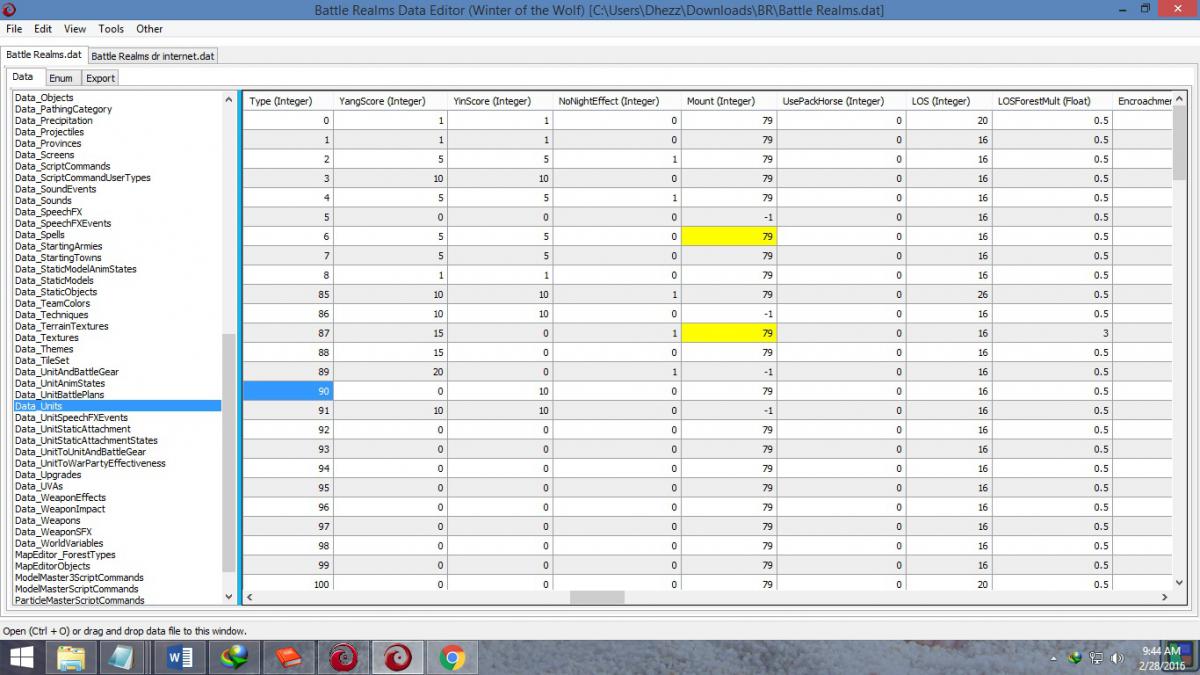Open Google Chrome from the taskbar
1200x675 pixels.
451,657
